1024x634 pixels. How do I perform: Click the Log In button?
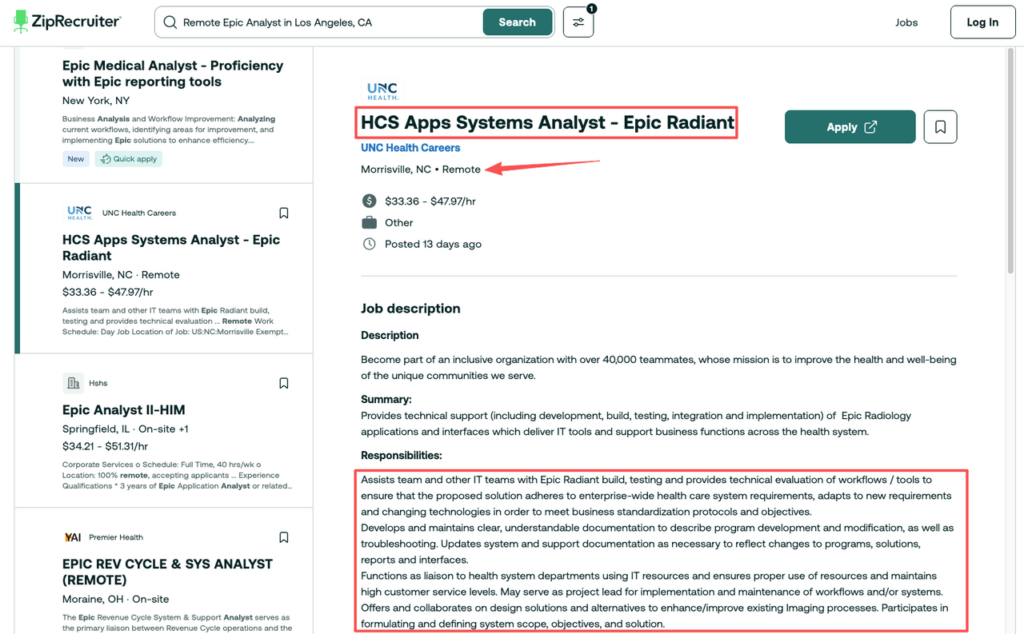982,21
